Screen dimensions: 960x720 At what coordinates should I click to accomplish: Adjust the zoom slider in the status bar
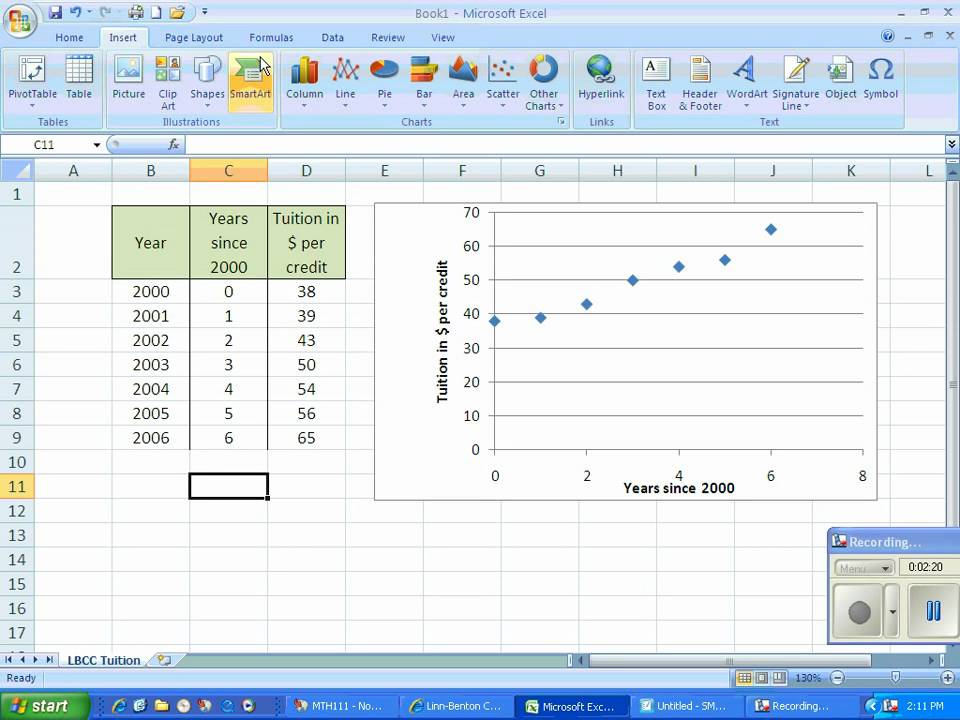point(896,678)
